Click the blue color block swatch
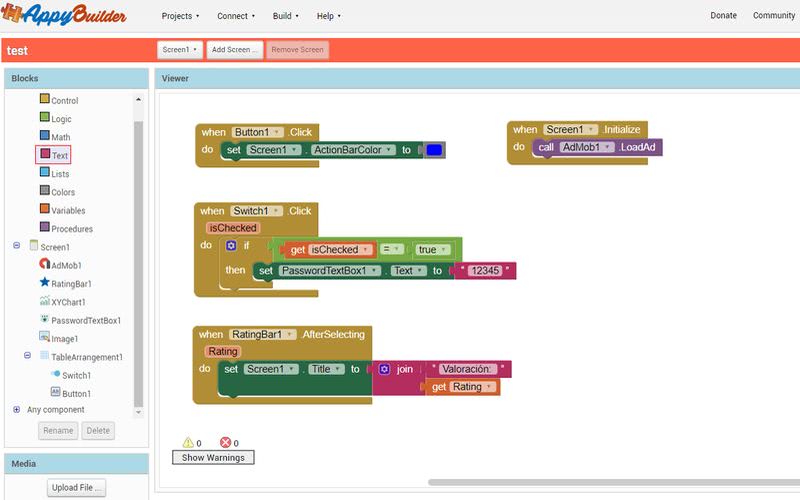This screenshot has width=800, height=500. 434,150
